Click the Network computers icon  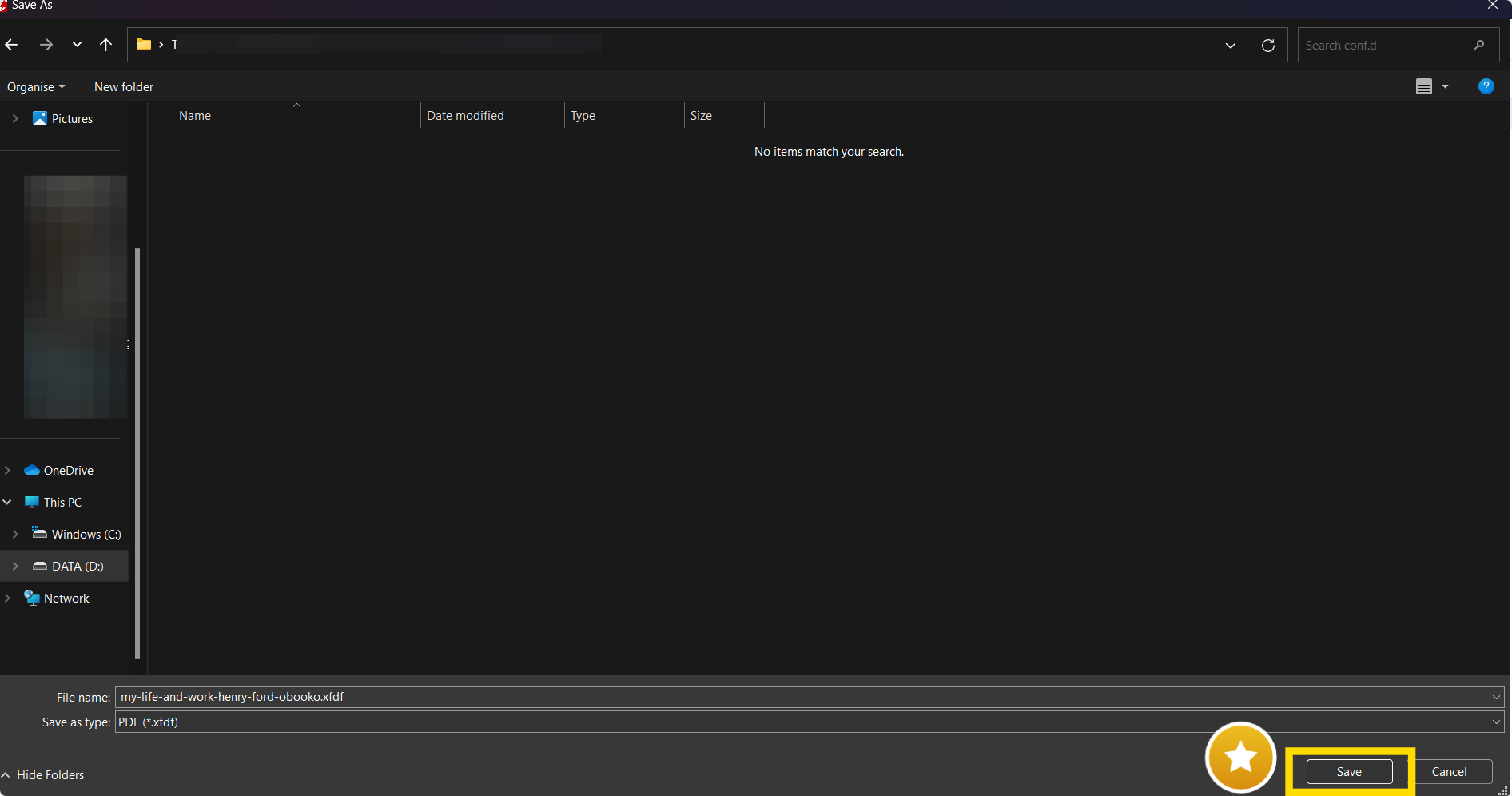(x=32, y=598)
